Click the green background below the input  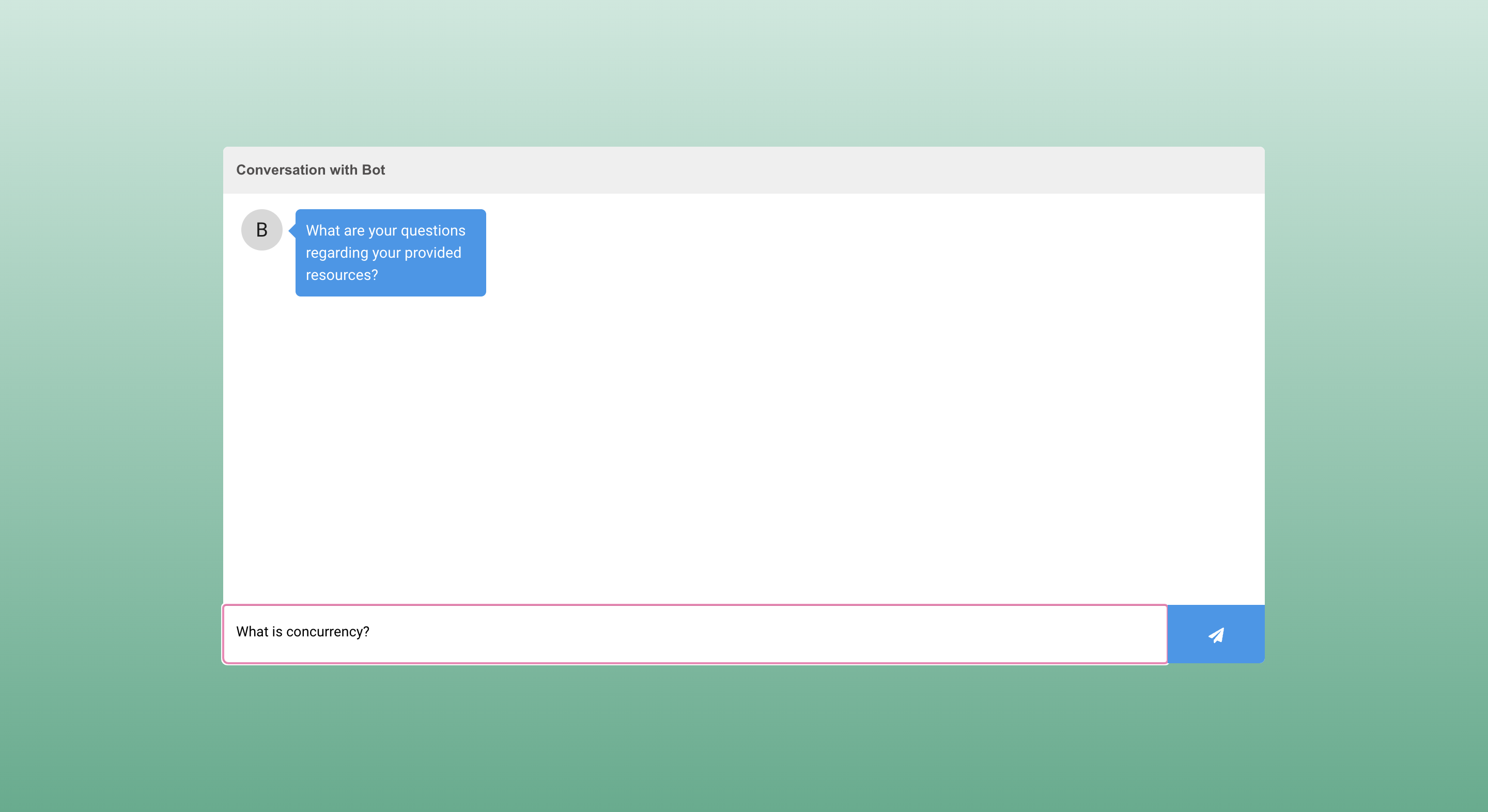(x=744, y=739)
